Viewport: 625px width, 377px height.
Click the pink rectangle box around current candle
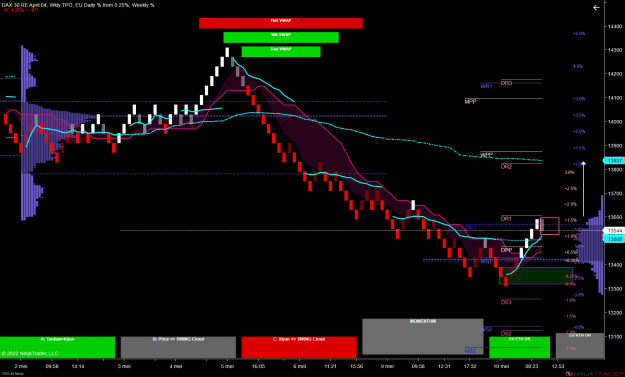[550, 226]
